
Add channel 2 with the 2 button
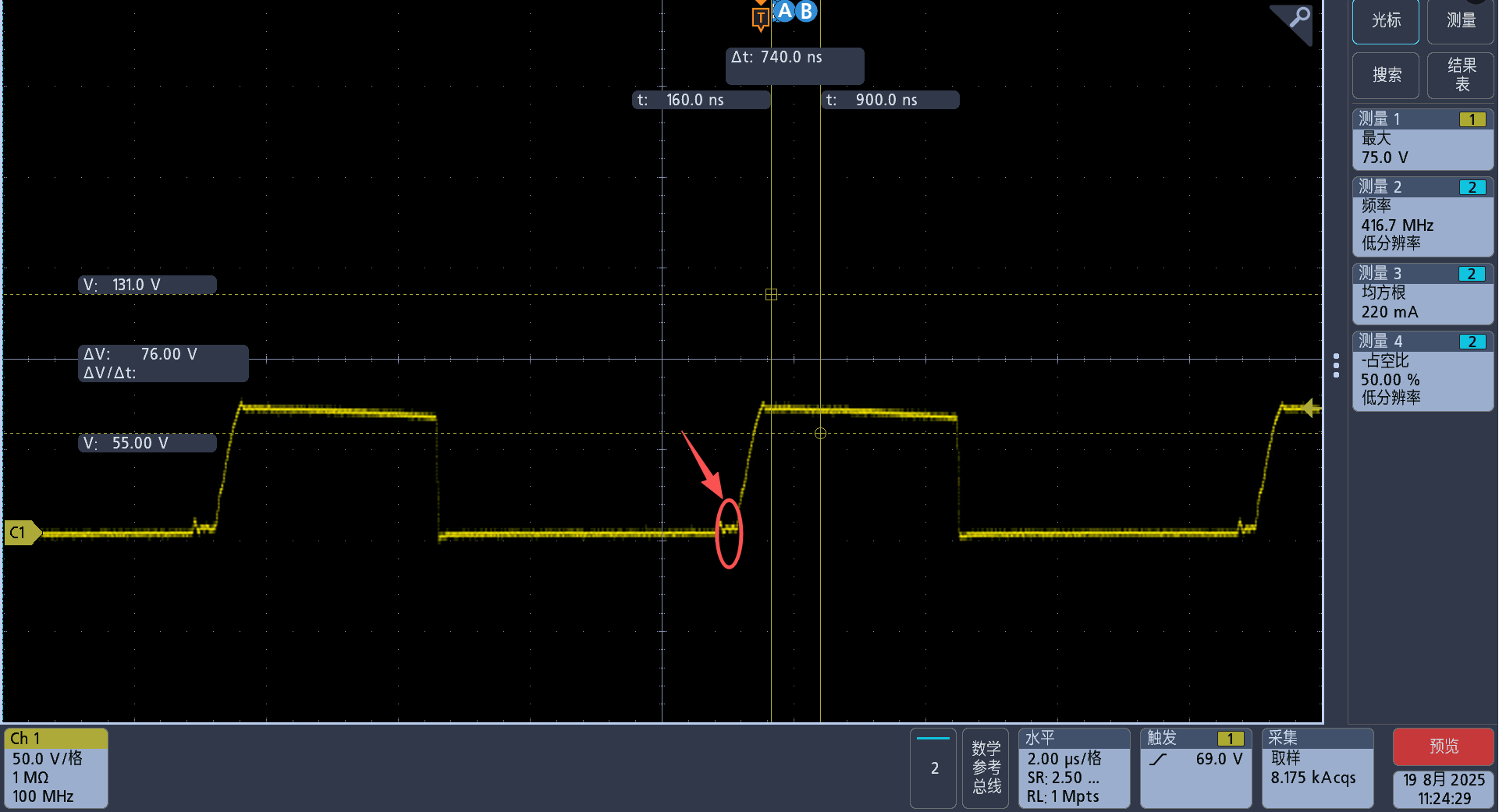coord(933,768)
